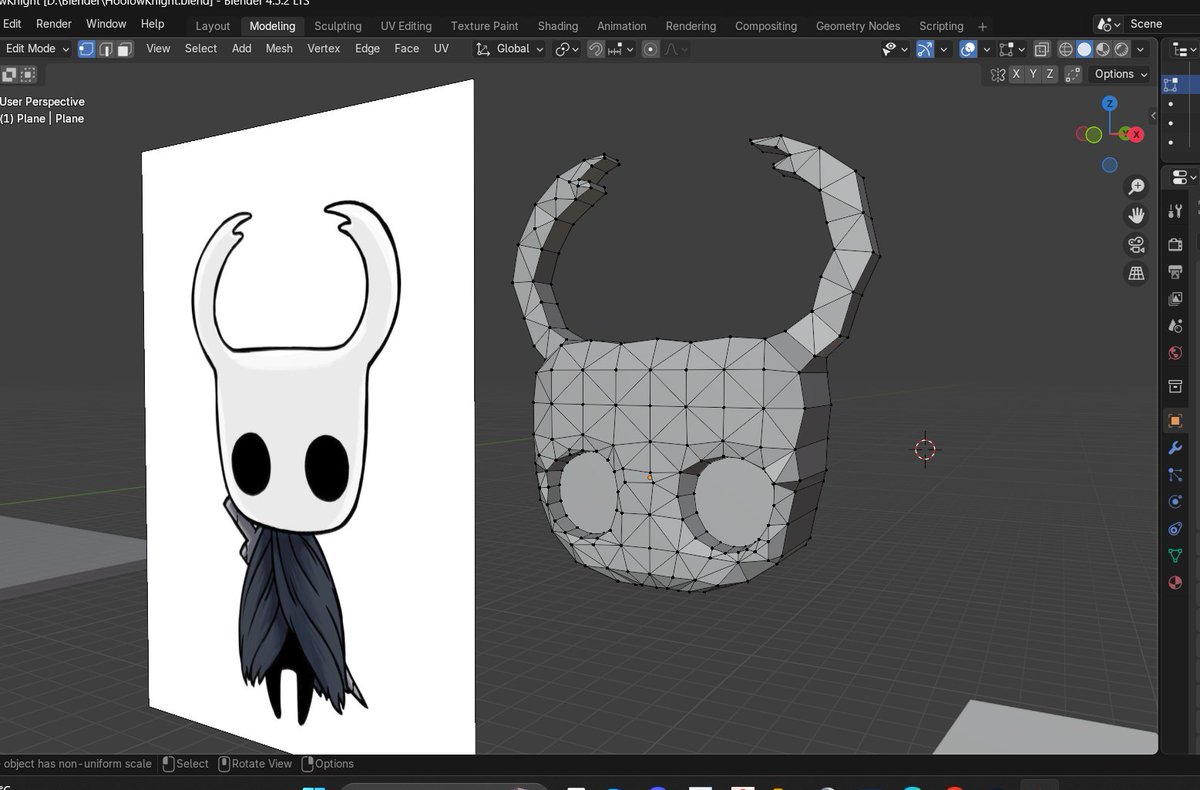Open the Edit Mode selector

(x=37, y=48)
